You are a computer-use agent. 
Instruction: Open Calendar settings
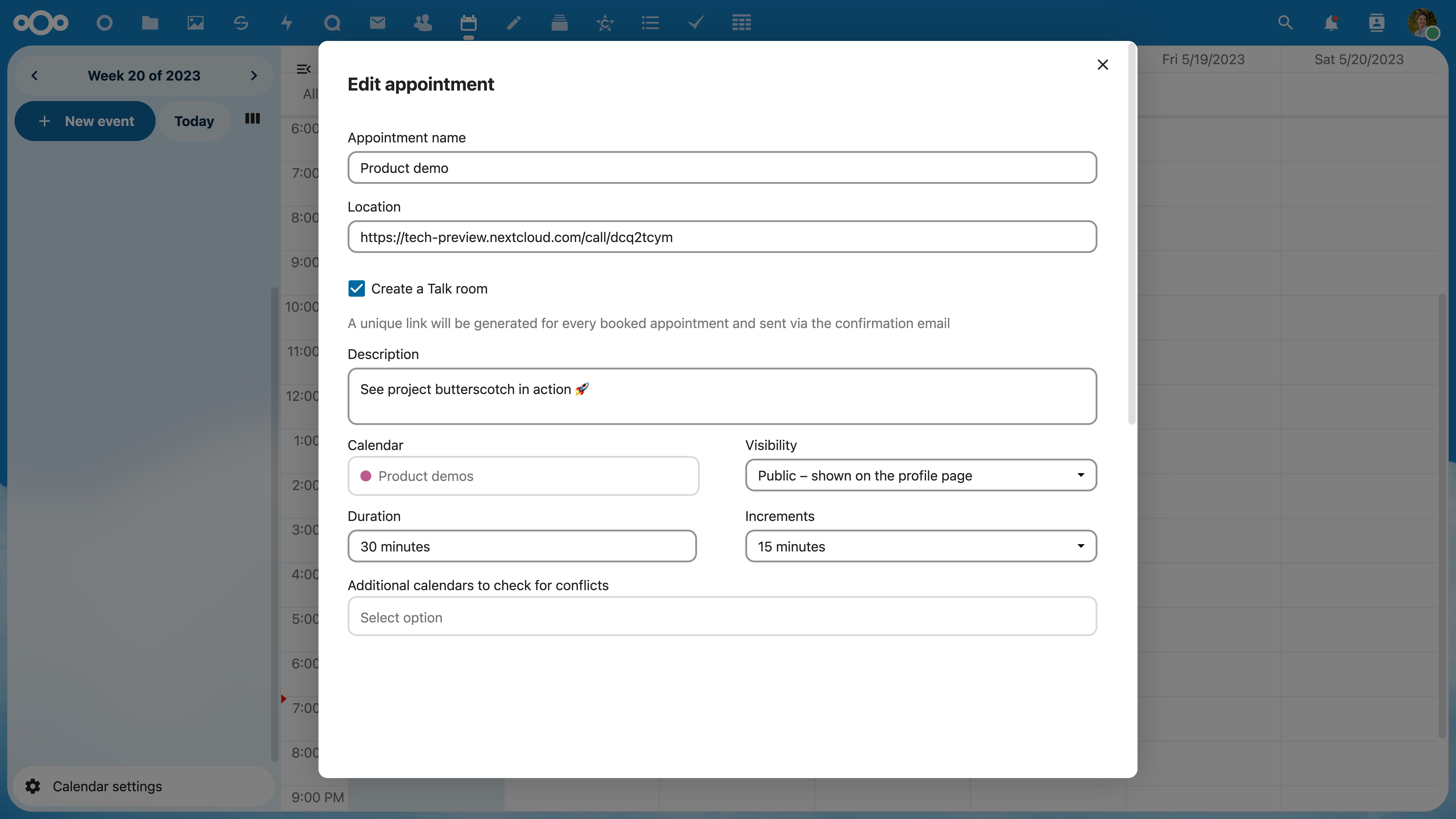click(x=144, y=786)
